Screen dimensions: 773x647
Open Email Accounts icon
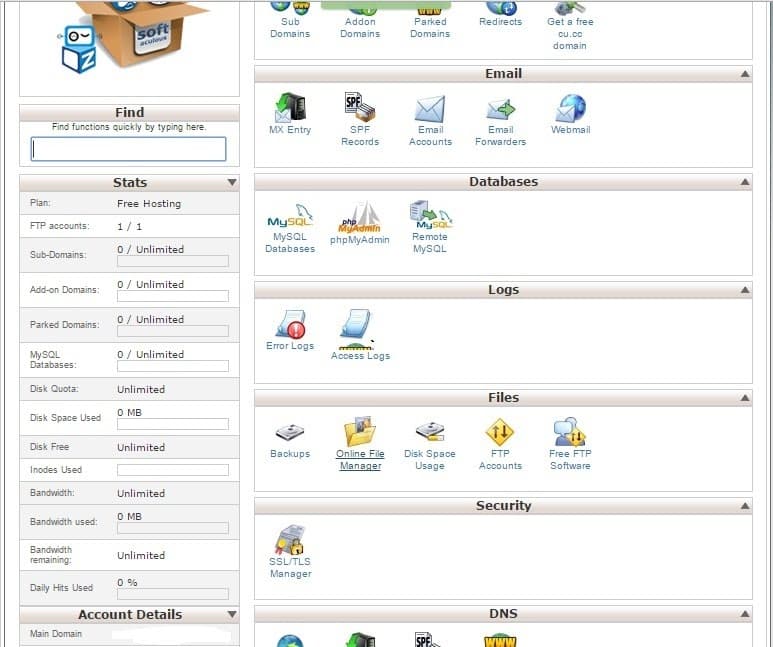[x=430, y=108]
